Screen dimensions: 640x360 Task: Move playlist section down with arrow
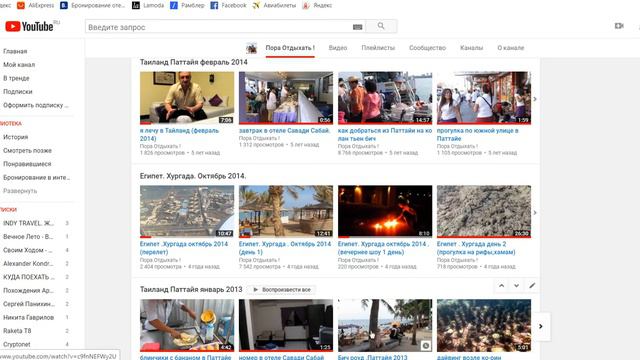coord(516,286)
